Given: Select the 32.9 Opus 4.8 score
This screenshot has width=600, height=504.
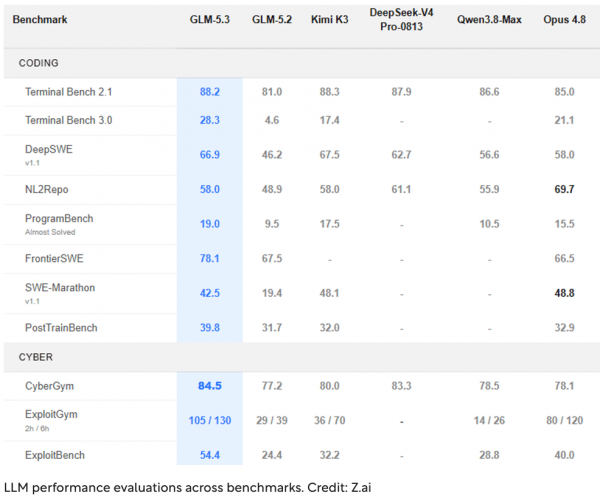Looking at the screenshot, I should click(x=564, y=328).
